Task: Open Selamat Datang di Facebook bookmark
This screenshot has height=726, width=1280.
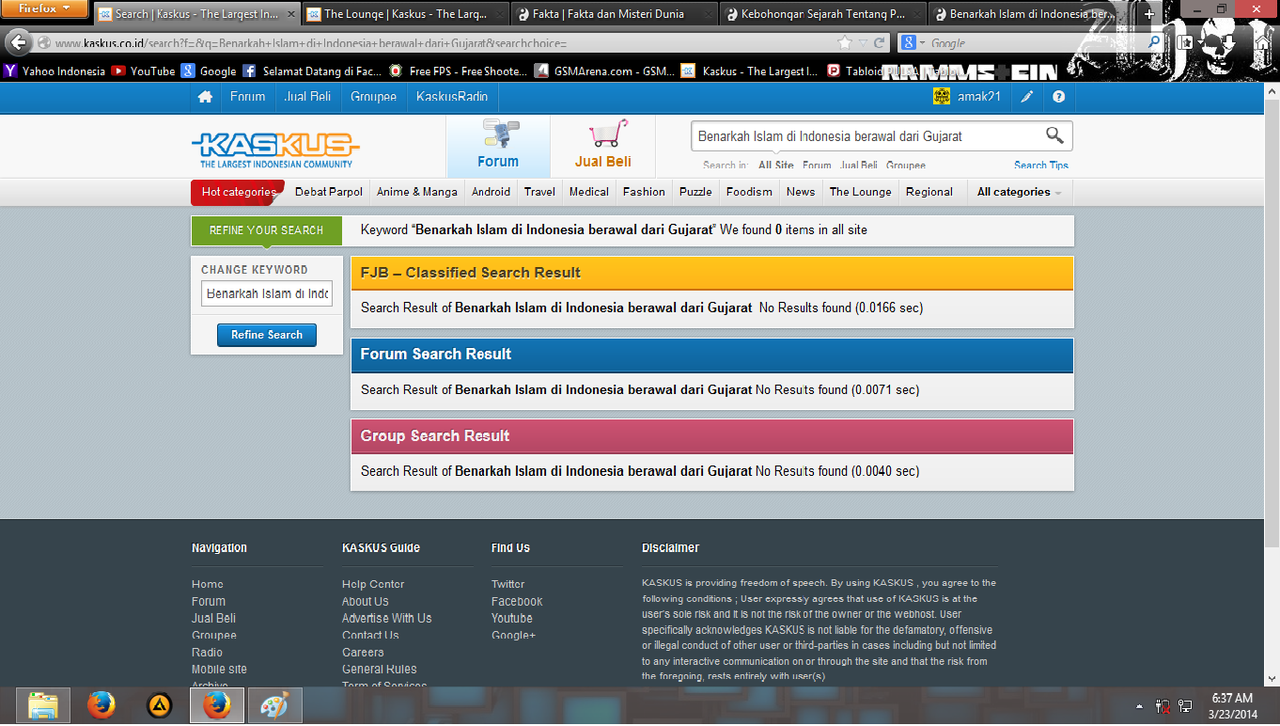Action: coord(311,71)
